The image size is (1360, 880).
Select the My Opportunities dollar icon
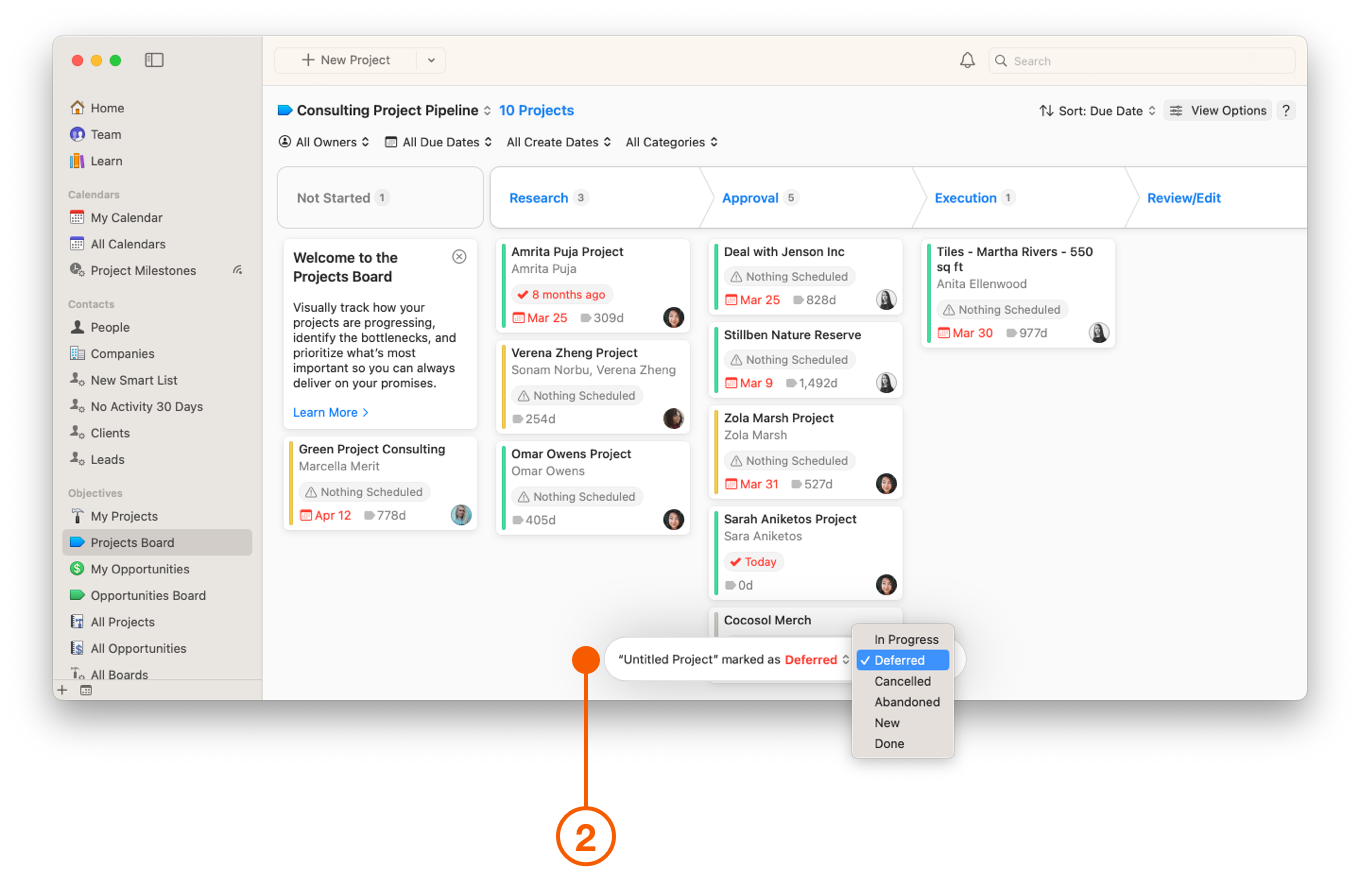point(76,569)
